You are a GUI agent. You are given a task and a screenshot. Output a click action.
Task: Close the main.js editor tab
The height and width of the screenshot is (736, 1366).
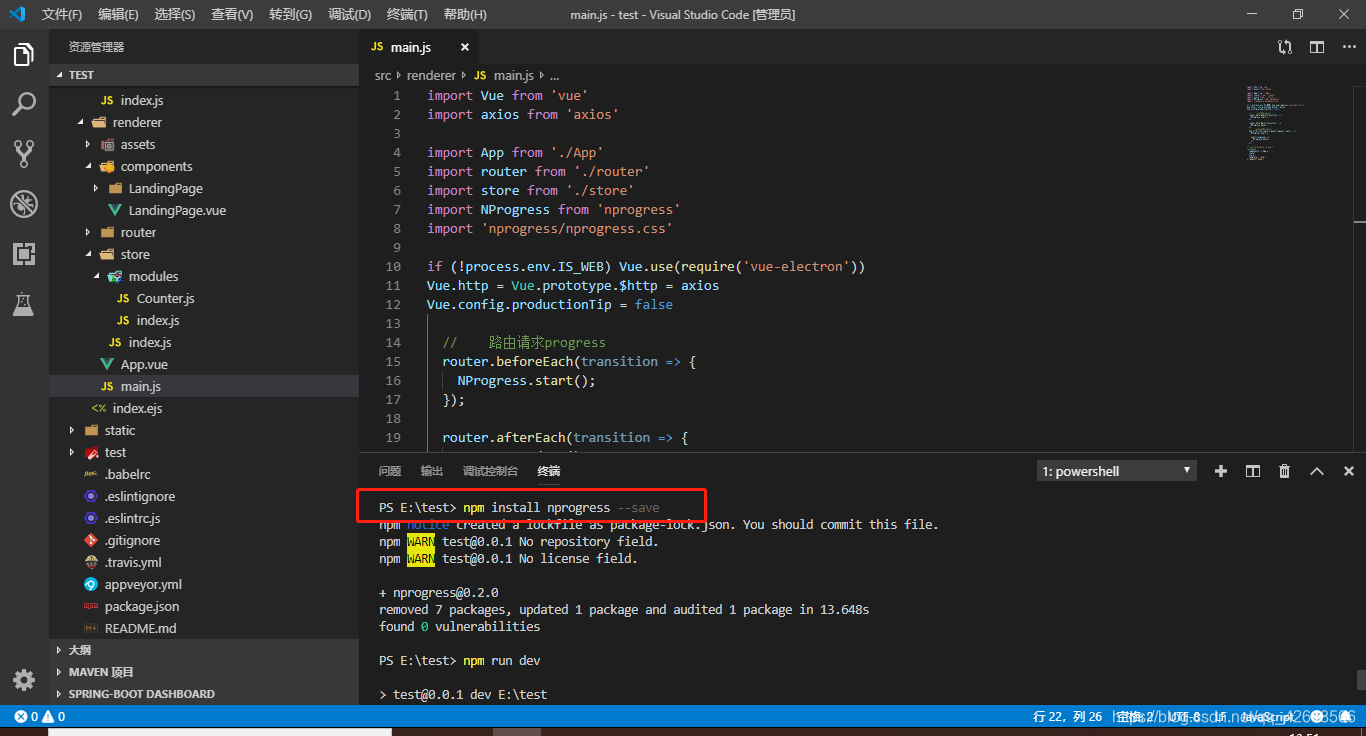(464, 47)
